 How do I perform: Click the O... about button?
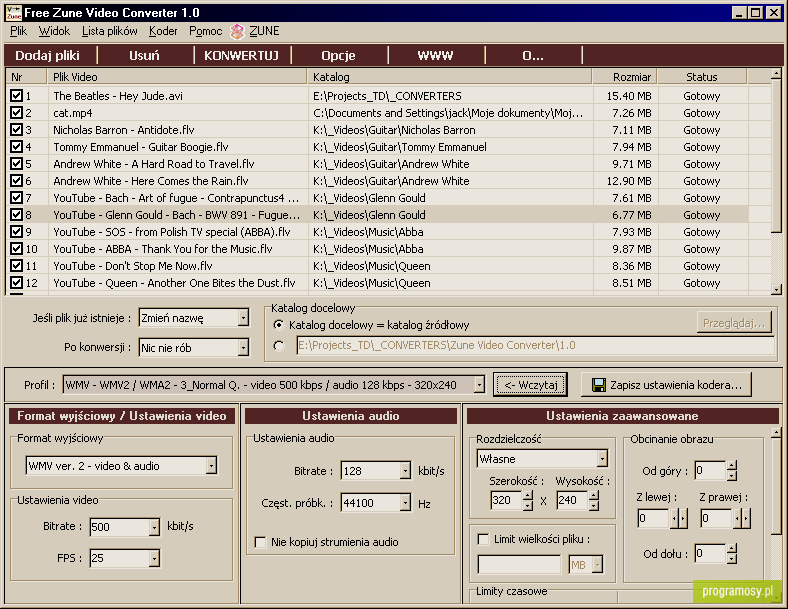pos(533,55)
